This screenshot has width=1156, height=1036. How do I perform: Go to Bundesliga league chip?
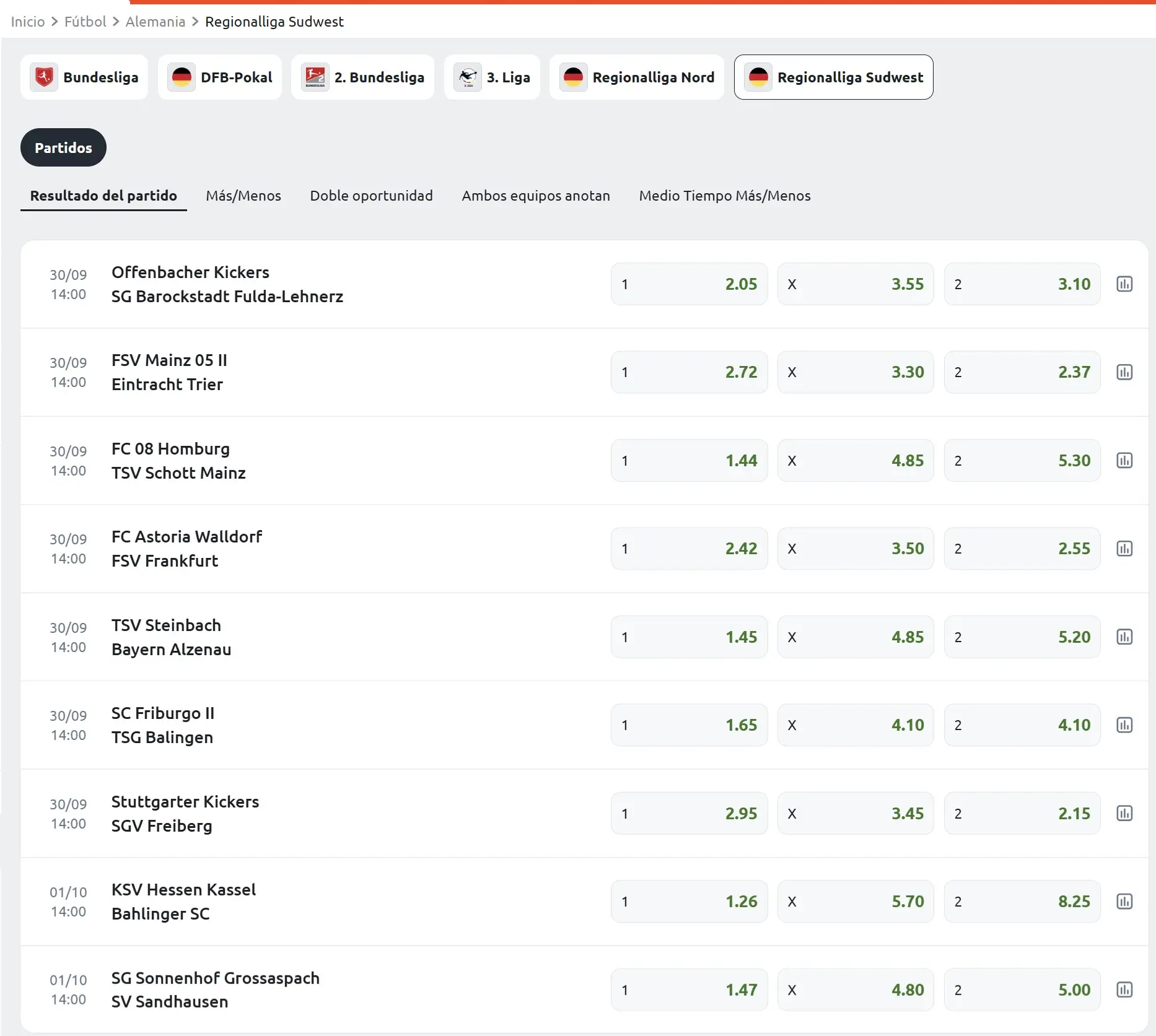pyautogui.click(x=84, y=77)
